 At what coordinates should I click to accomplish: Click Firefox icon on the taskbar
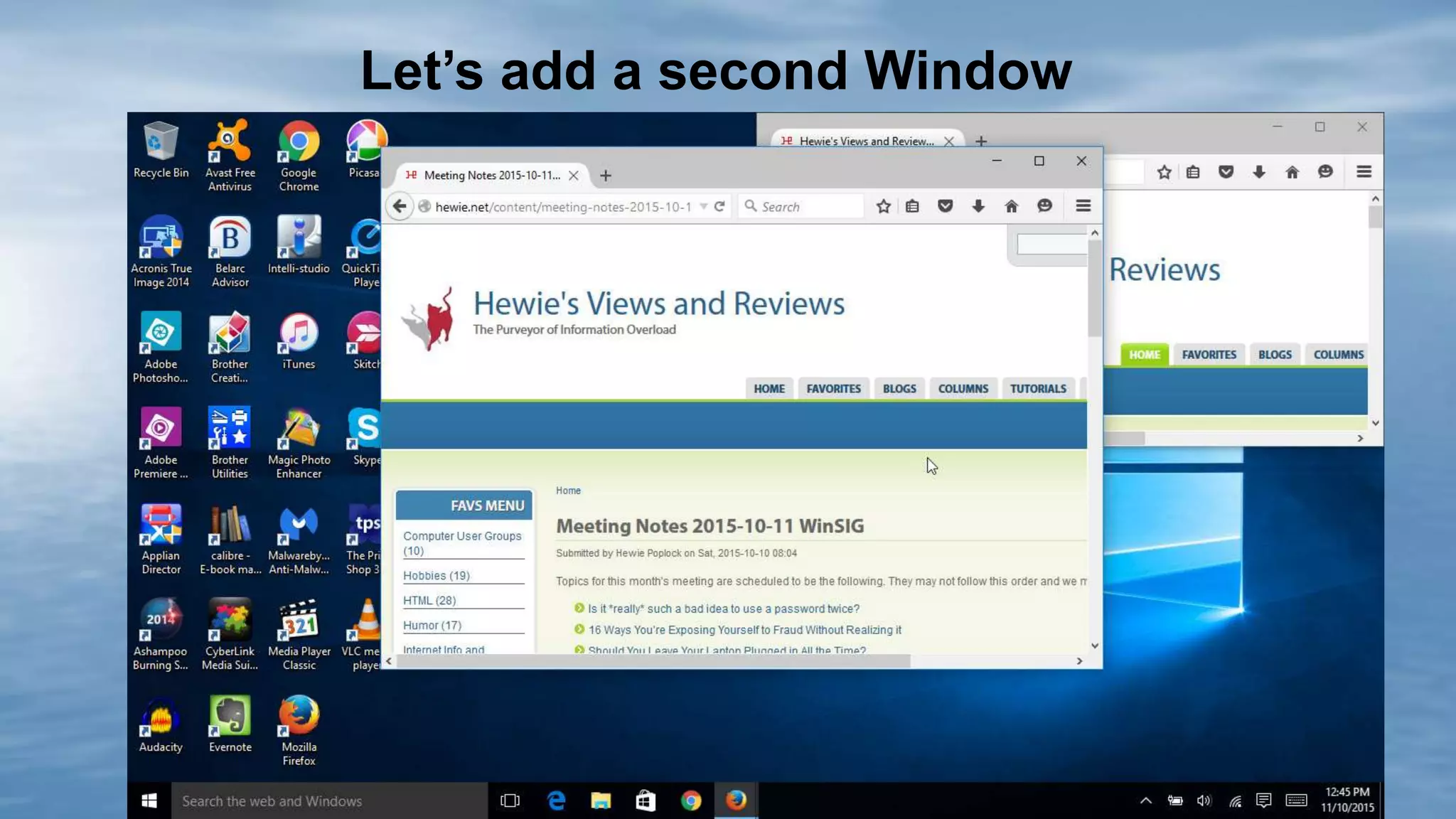pyautogui.click(x=736, y=801)
